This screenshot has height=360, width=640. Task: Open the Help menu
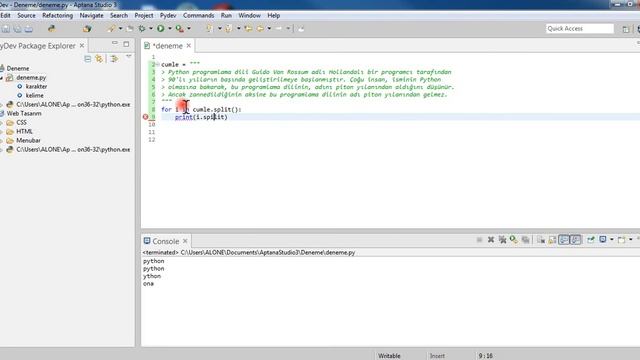[273, 16]
